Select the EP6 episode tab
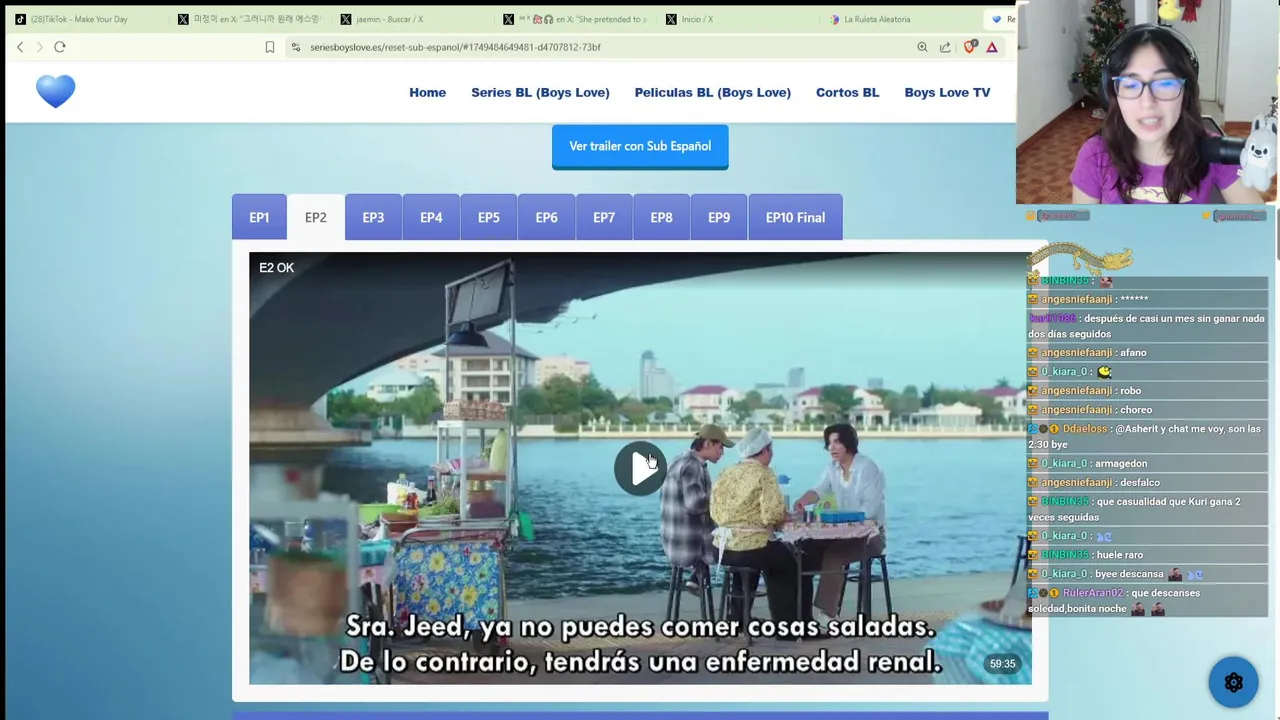The height and width of the screenshot is (720, 1280). tap(546, 217)
